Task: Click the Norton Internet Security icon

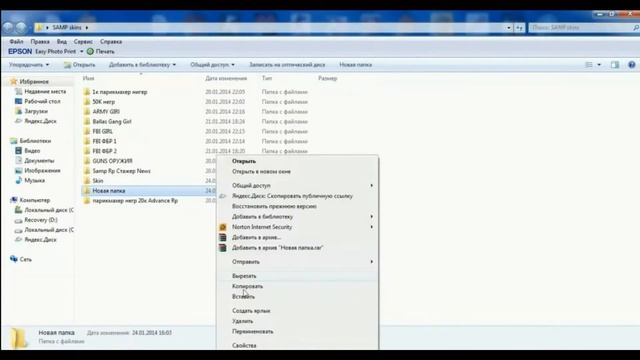Action: tap(222, 227)
